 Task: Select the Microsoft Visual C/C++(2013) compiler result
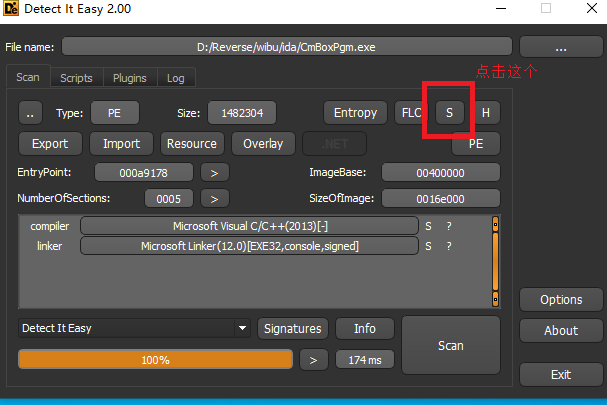coord(250,226)
